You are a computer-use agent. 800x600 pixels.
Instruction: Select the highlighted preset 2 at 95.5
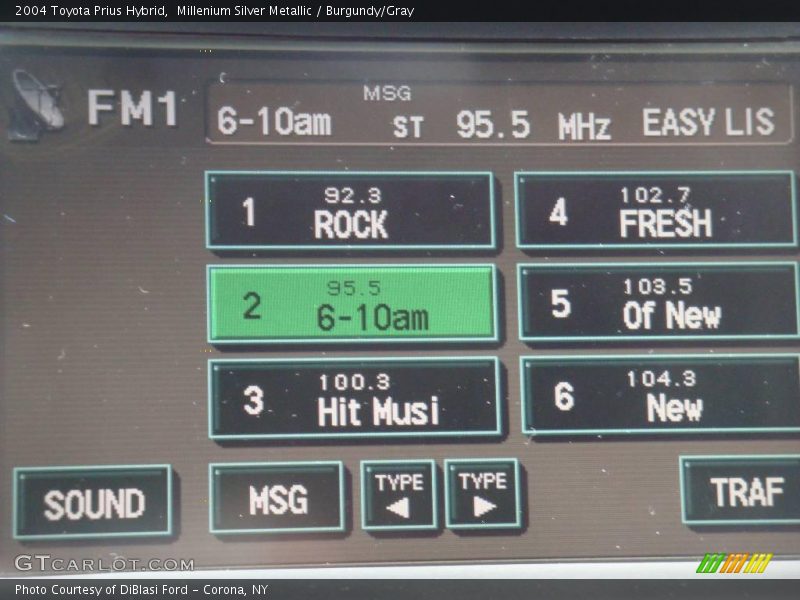pyautogui.click(x=352, y=304)
